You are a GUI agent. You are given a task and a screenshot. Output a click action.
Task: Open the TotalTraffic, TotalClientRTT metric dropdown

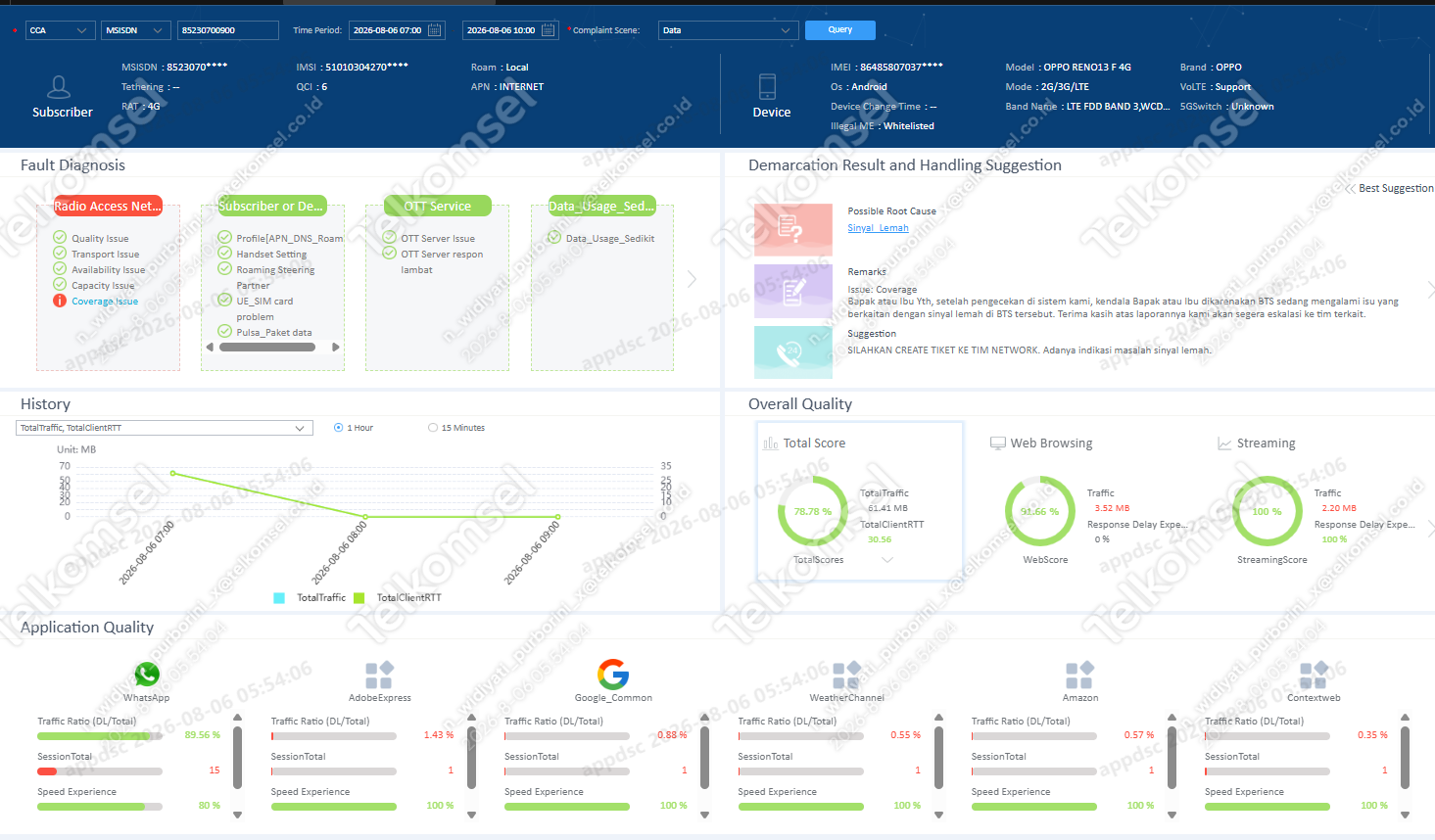click(x=165, y=428)
